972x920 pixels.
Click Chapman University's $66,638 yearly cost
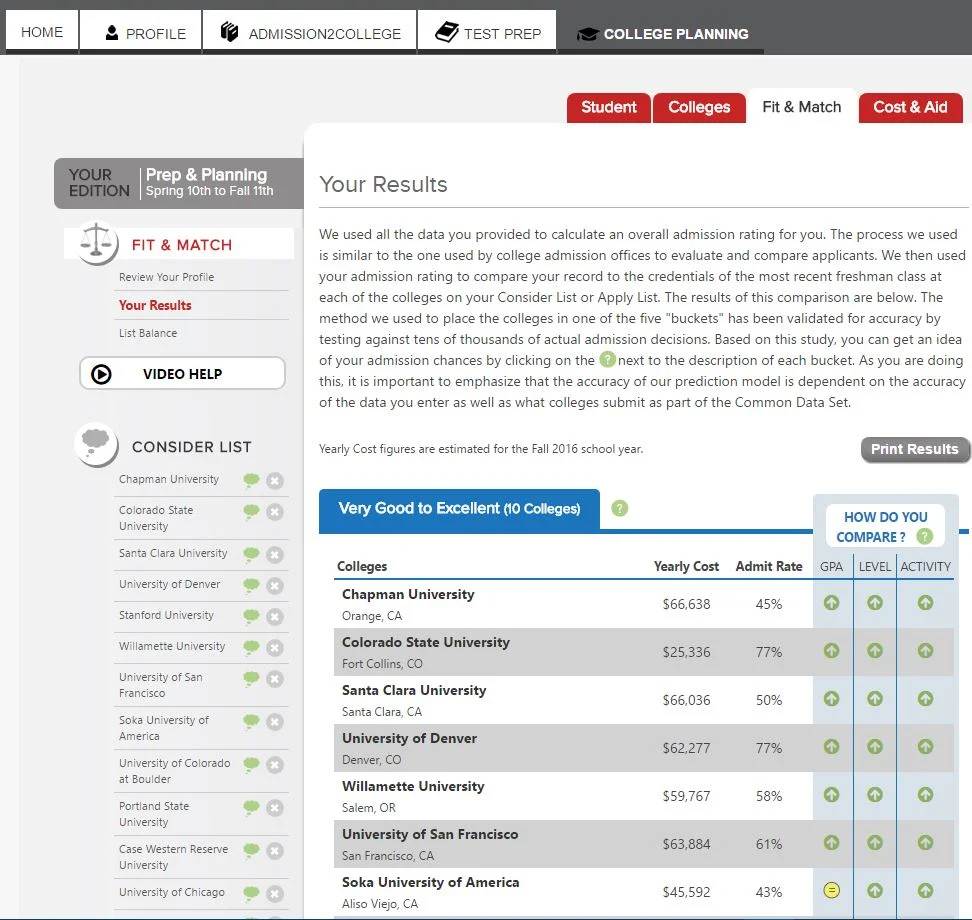point(686,604)
